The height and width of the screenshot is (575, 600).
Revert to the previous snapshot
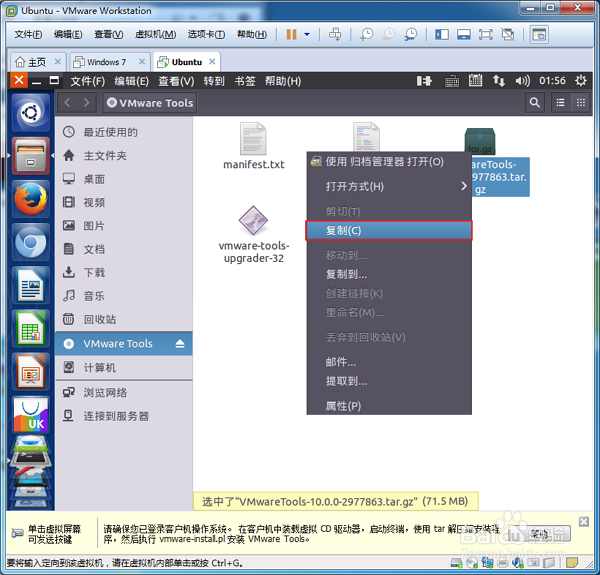pos(389,34)
